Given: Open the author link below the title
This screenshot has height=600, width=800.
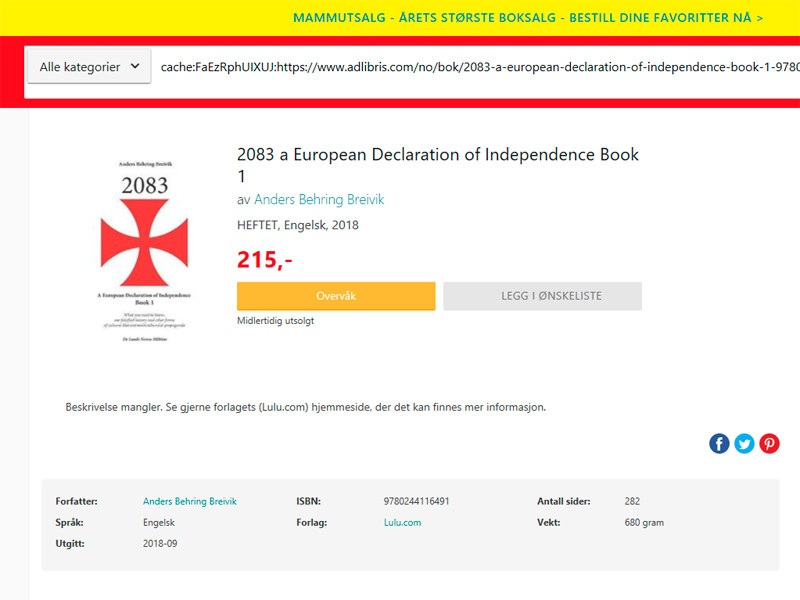Looking at the screenshot, I should pyautogui.click(x=319, y=200).
